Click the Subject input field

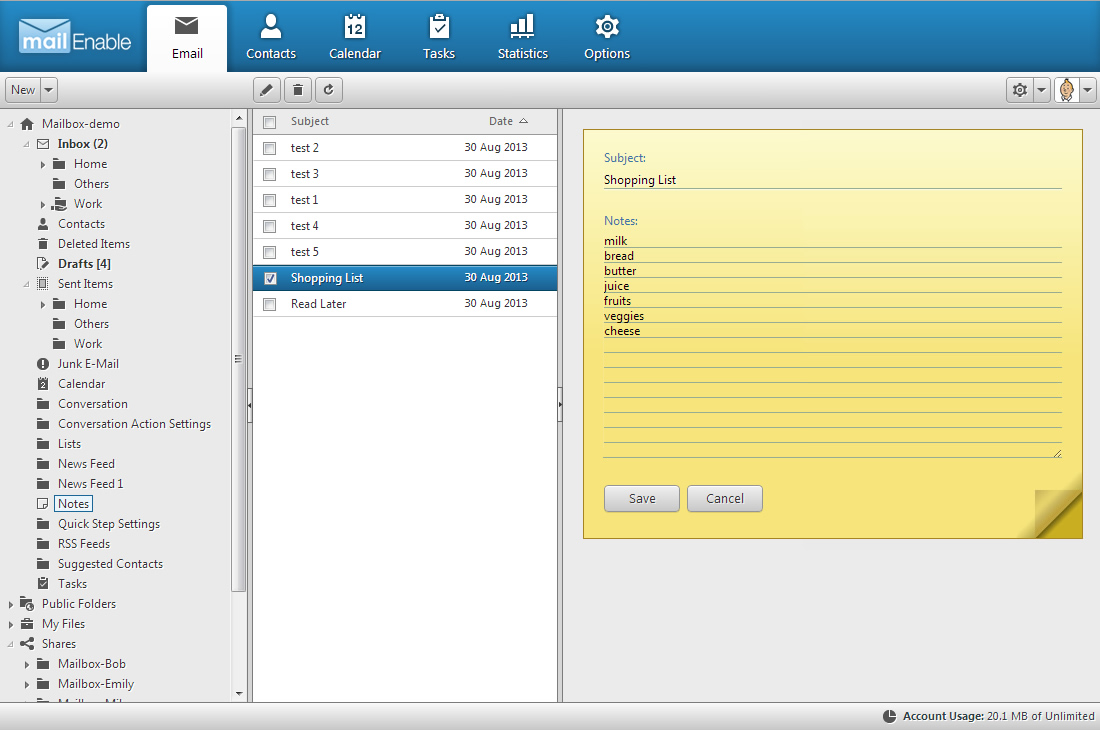click(830, 180)
